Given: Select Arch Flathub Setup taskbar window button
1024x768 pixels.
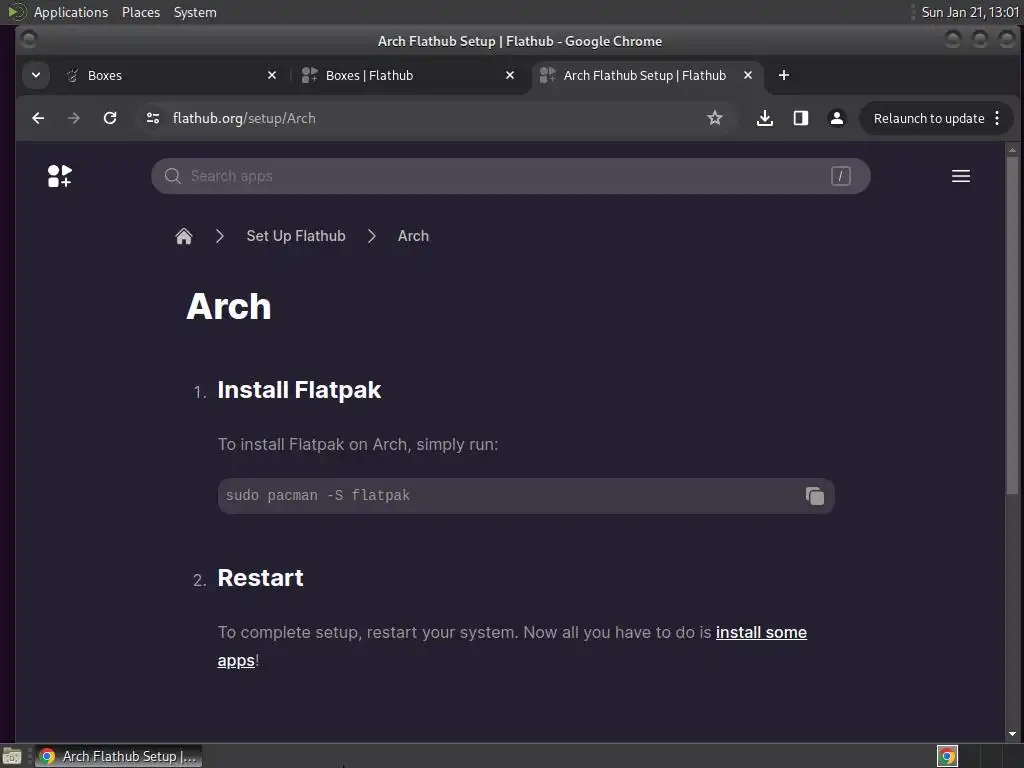Looking at the screenshot, I should pyautogui.click(x=118, y=756).
